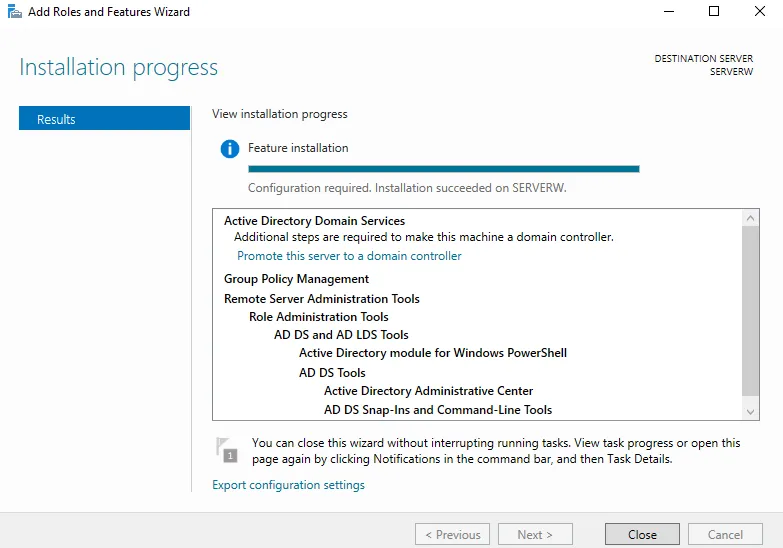
Task: Minimize the Add Roles and Features Wizard
Action: click(669, 11)
